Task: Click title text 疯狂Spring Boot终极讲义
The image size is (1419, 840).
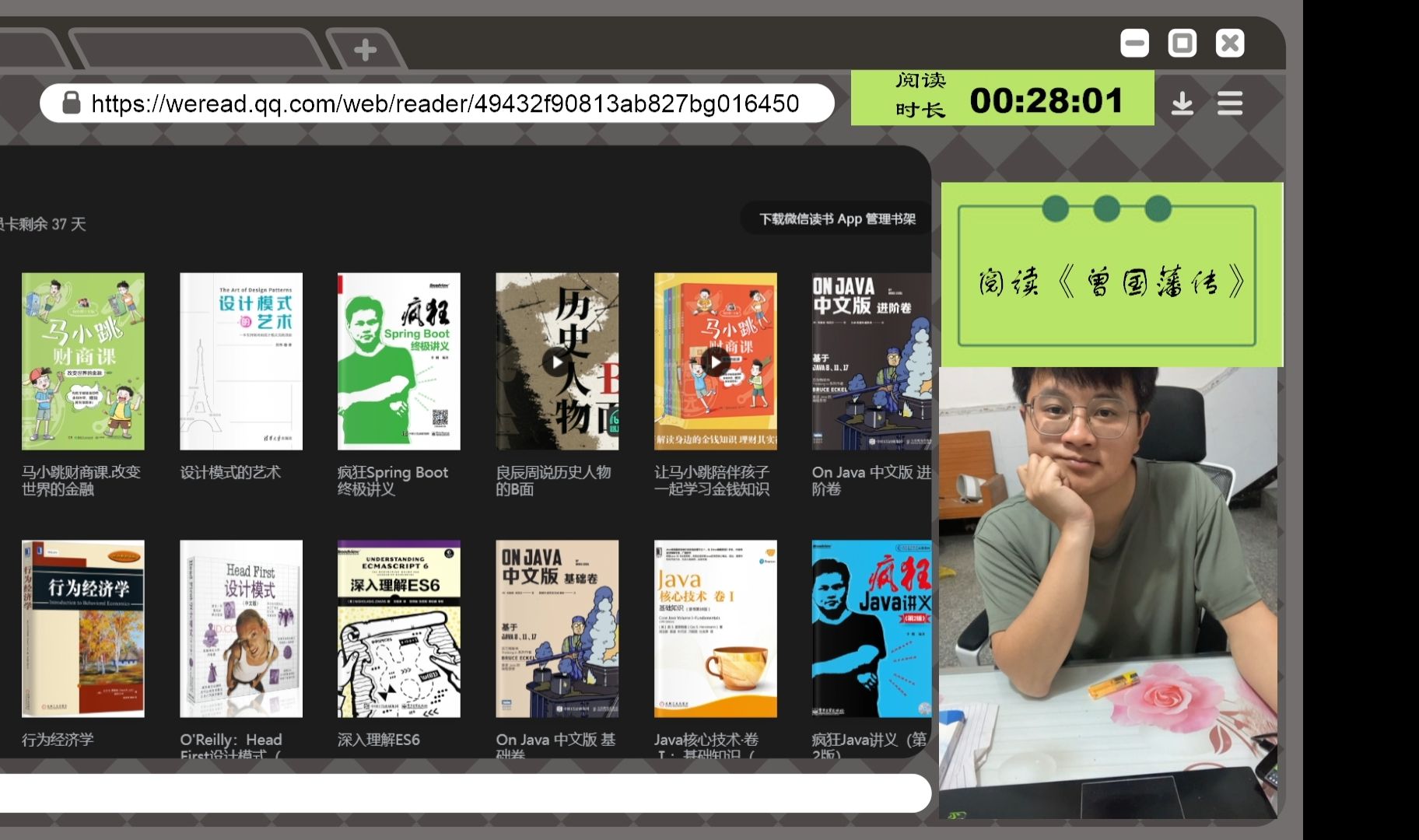Action: (393, 481)
